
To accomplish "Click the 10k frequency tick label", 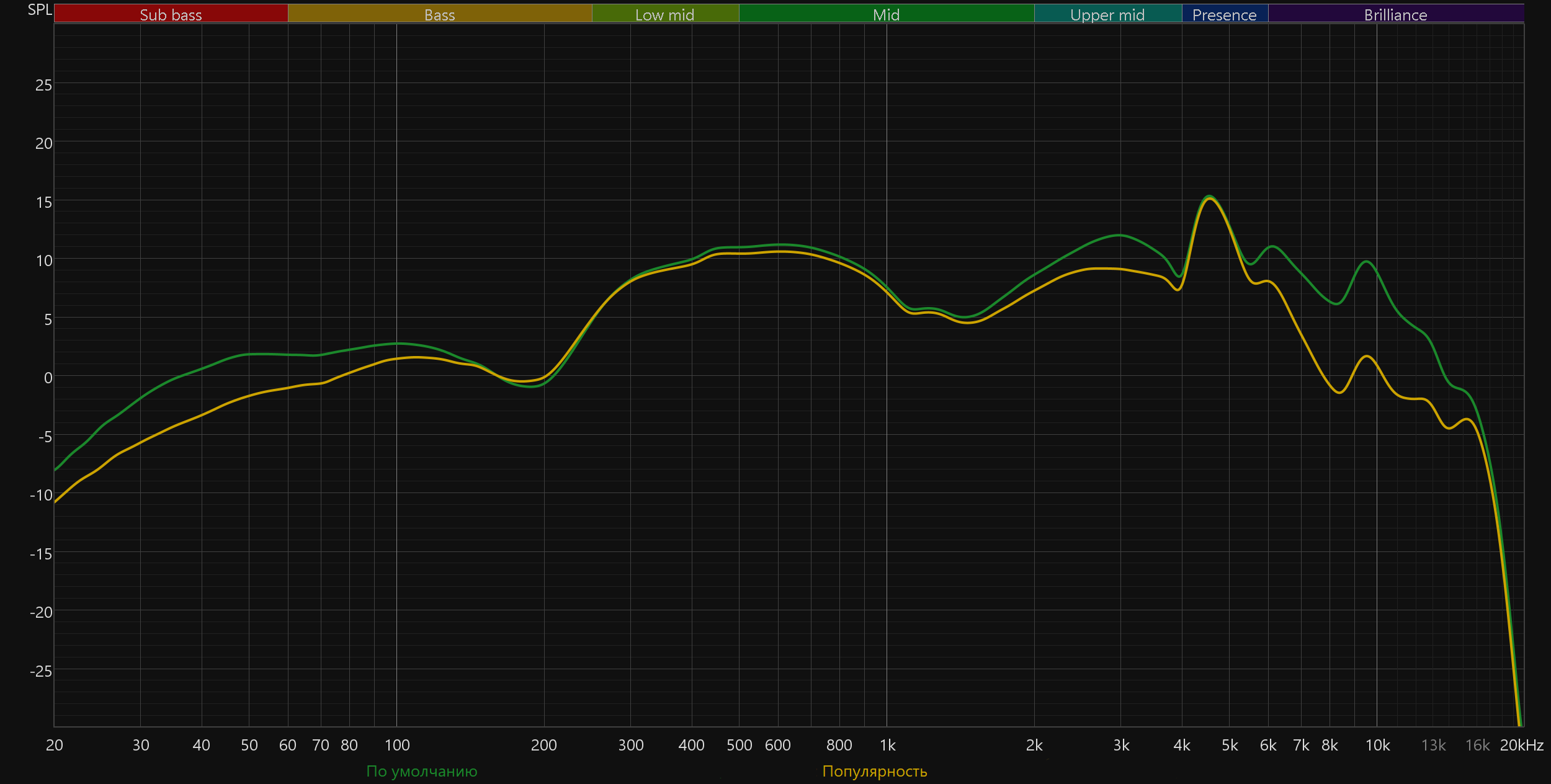I will coord(1377,745).
